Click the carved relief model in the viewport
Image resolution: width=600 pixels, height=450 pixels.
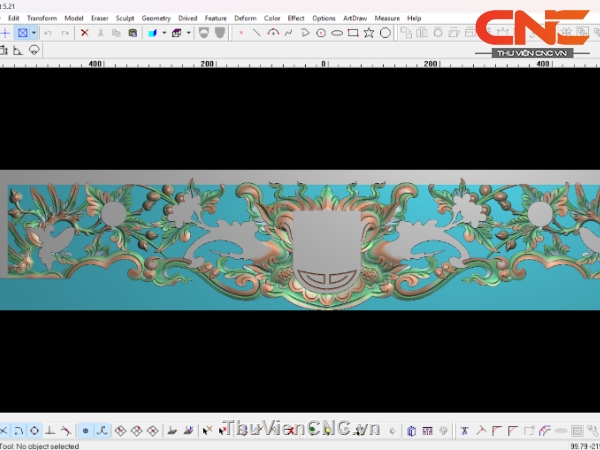click(x=300, y=240)
